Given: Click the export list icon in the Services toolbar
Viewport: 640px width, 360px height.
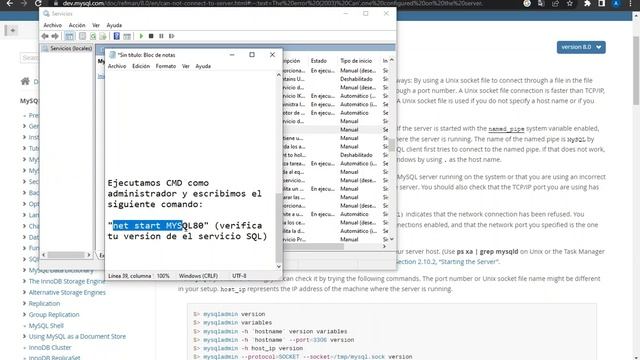Looking at the screenshot, I should click(102, 36).
